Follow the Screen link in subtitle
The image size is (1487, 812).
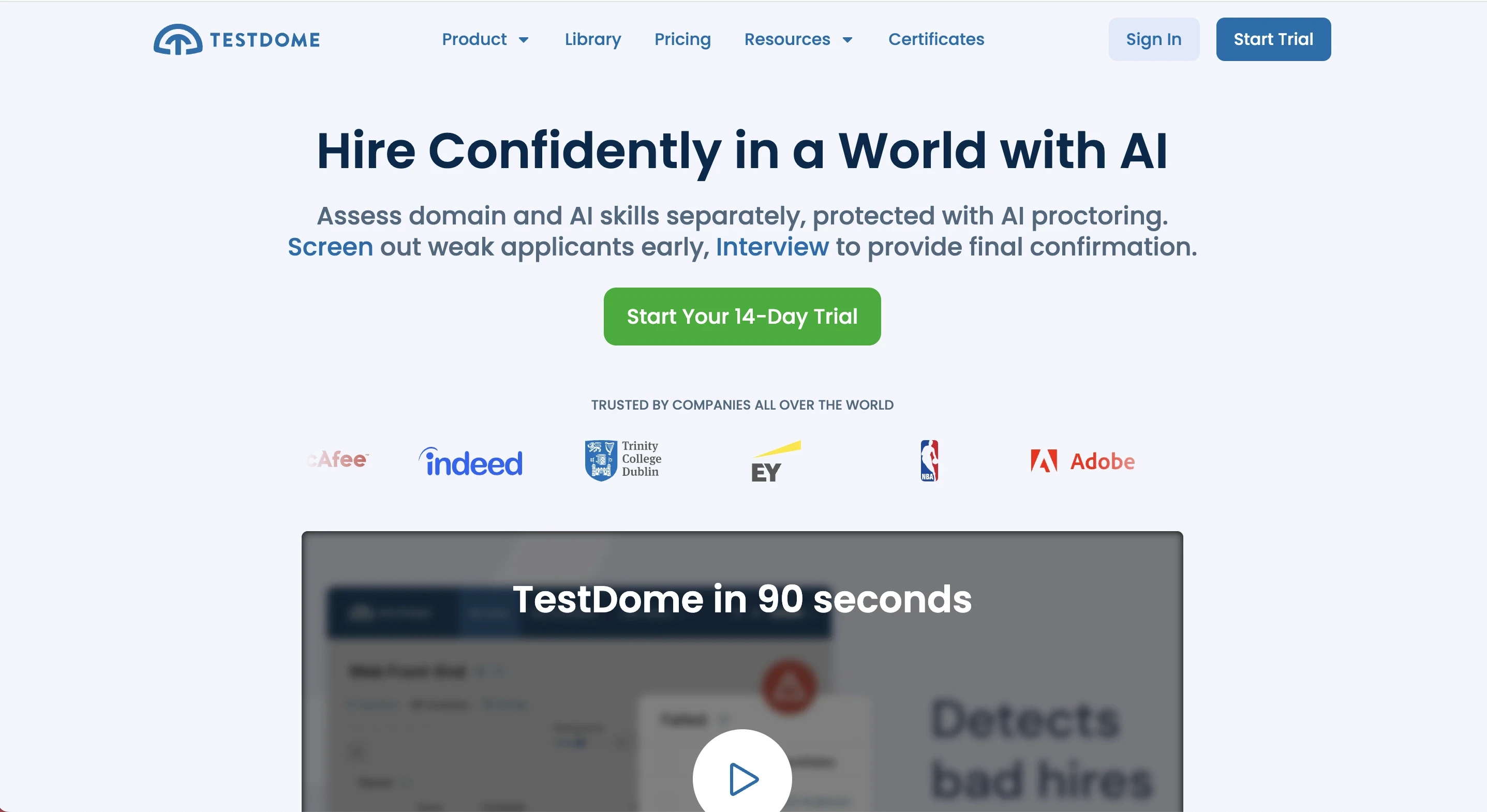[x=330, y=247]
